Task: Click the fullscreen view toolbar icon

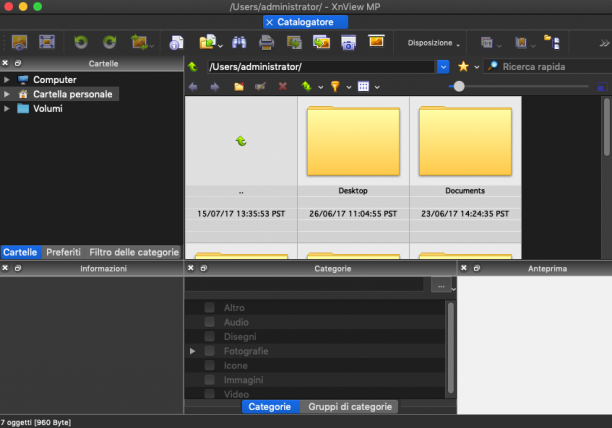Action: pos(47,42)
